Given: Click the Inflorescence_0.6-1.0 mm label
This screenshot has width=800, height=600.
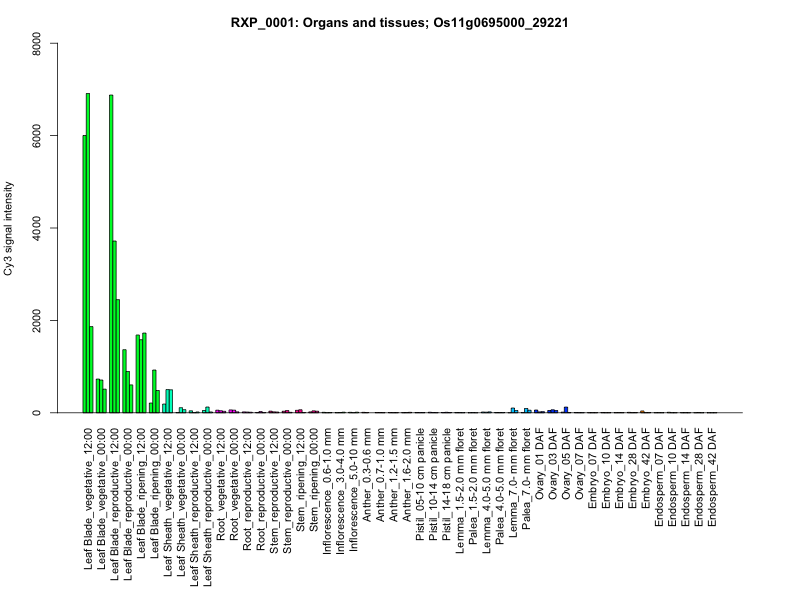Looking at the screenshot, I should point(327,491).
